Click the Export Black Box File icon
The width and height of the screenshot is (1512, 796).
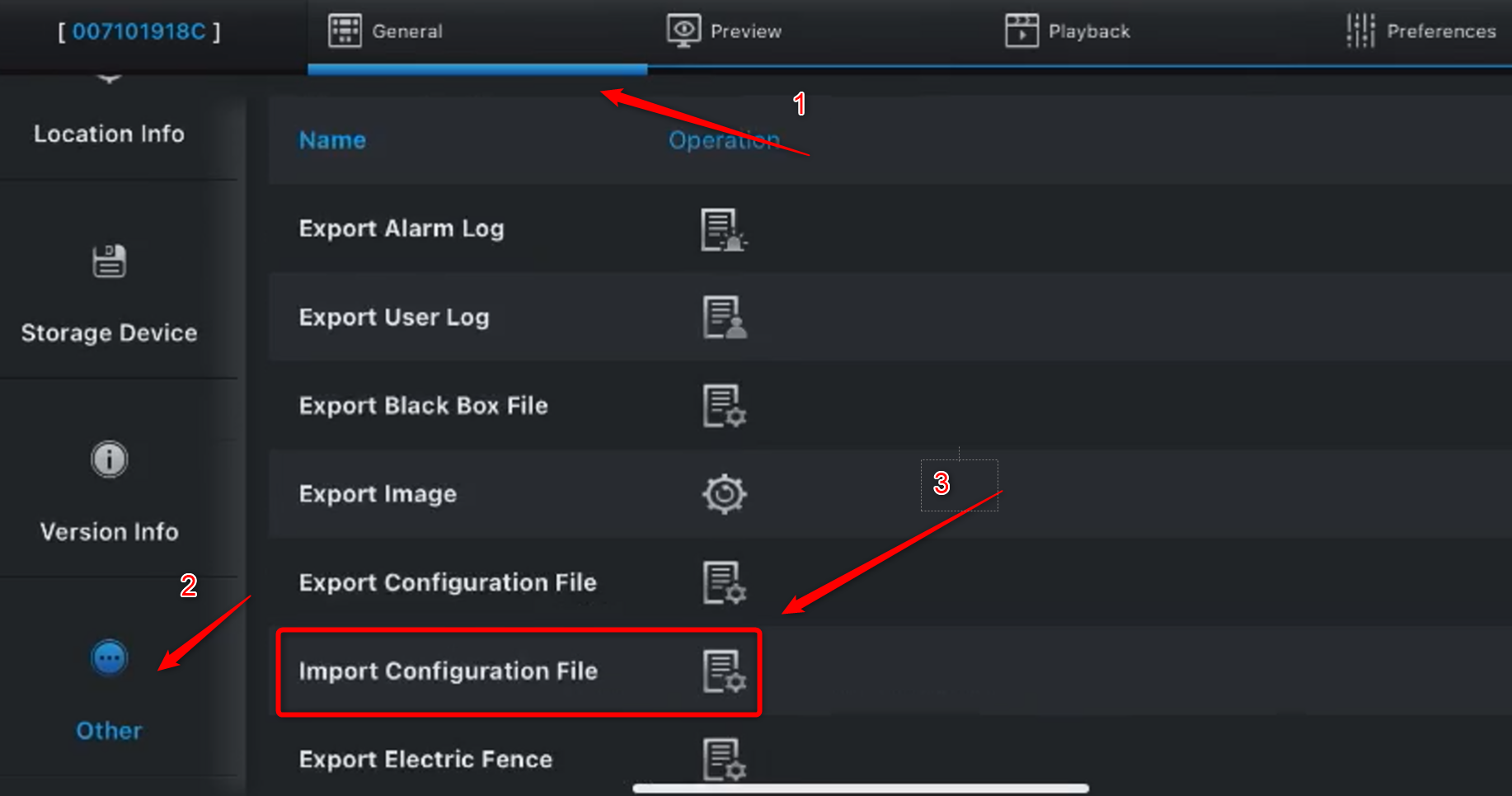click(x=724, y=406)
